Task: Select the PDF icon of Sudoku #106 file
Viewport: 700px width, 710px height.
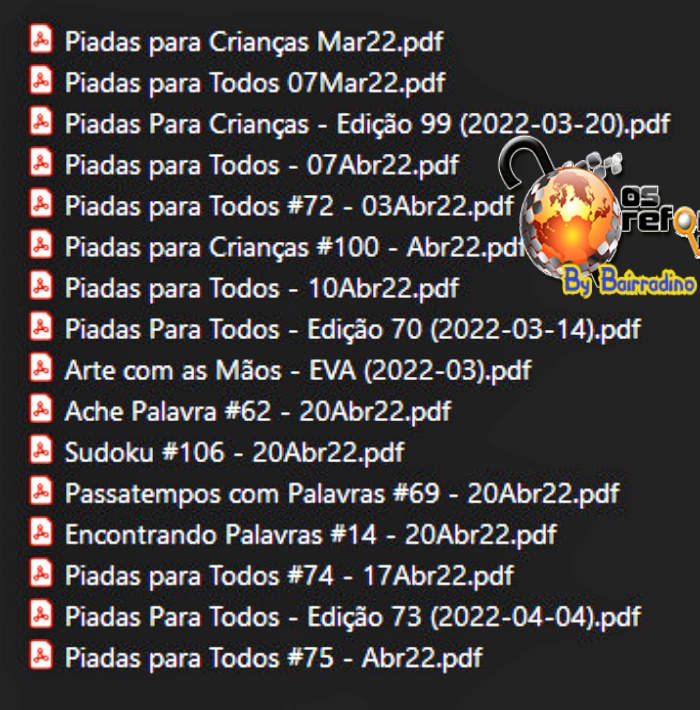Action: click(41, 450)
